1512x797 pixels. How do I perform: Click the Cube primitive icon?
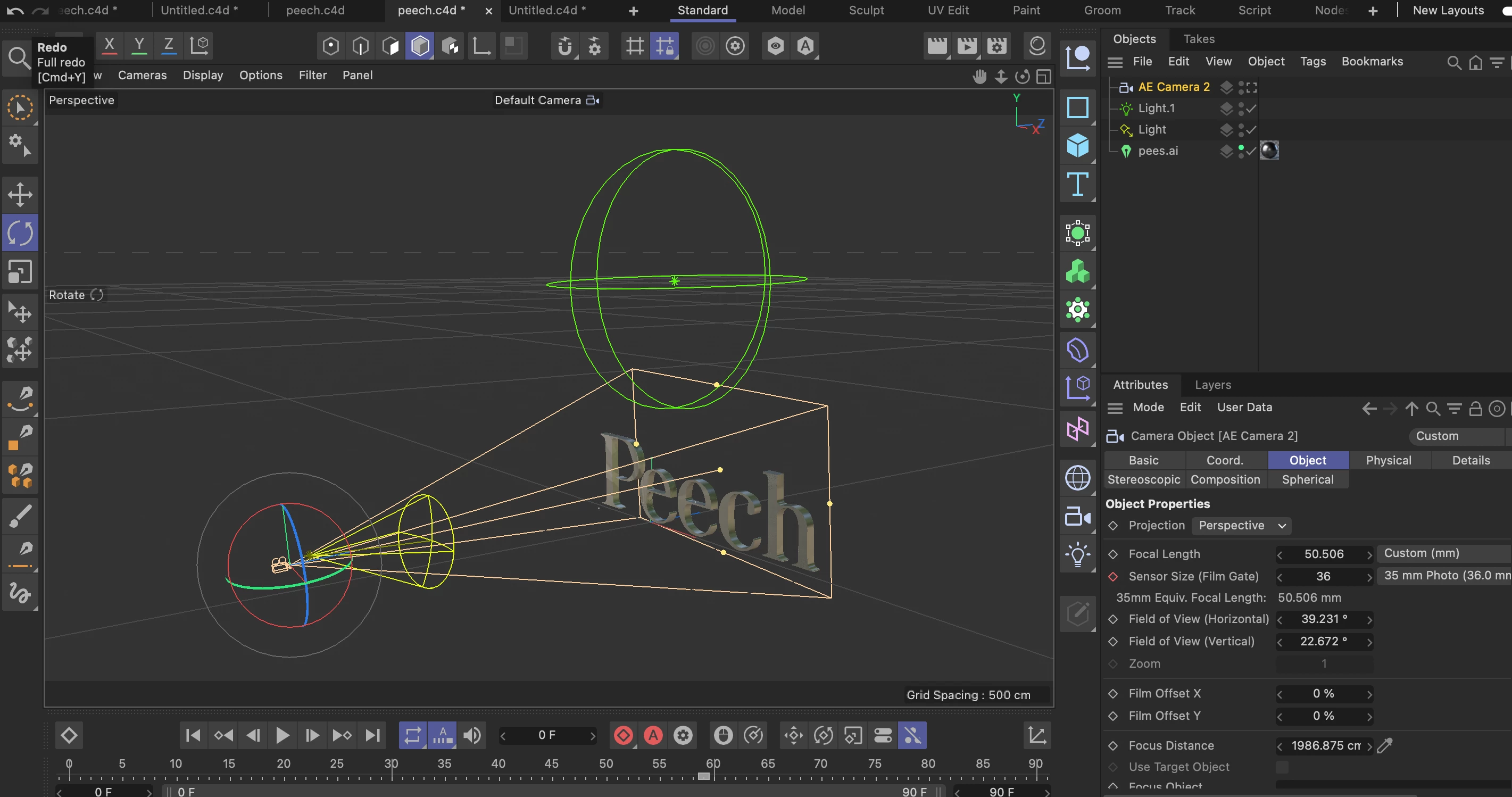click(x=1077, y=145)
